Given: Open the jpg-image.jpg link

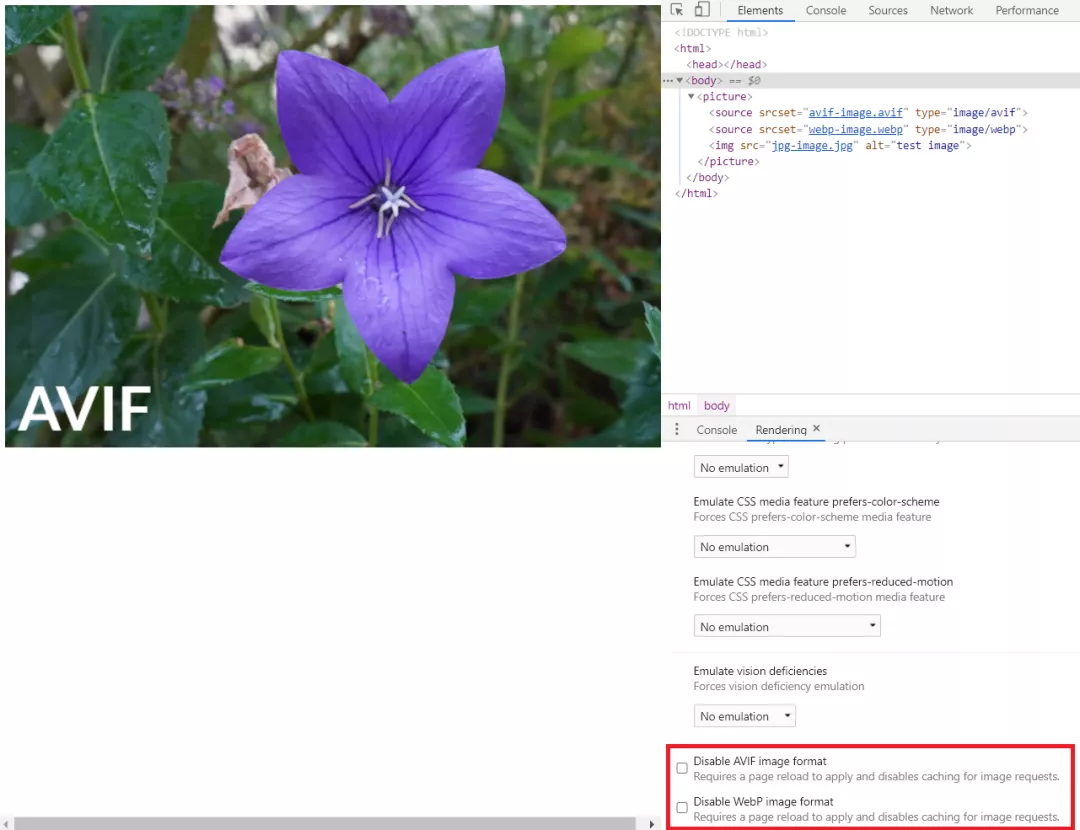Looking at the screenshot, I should pos(811,145).
